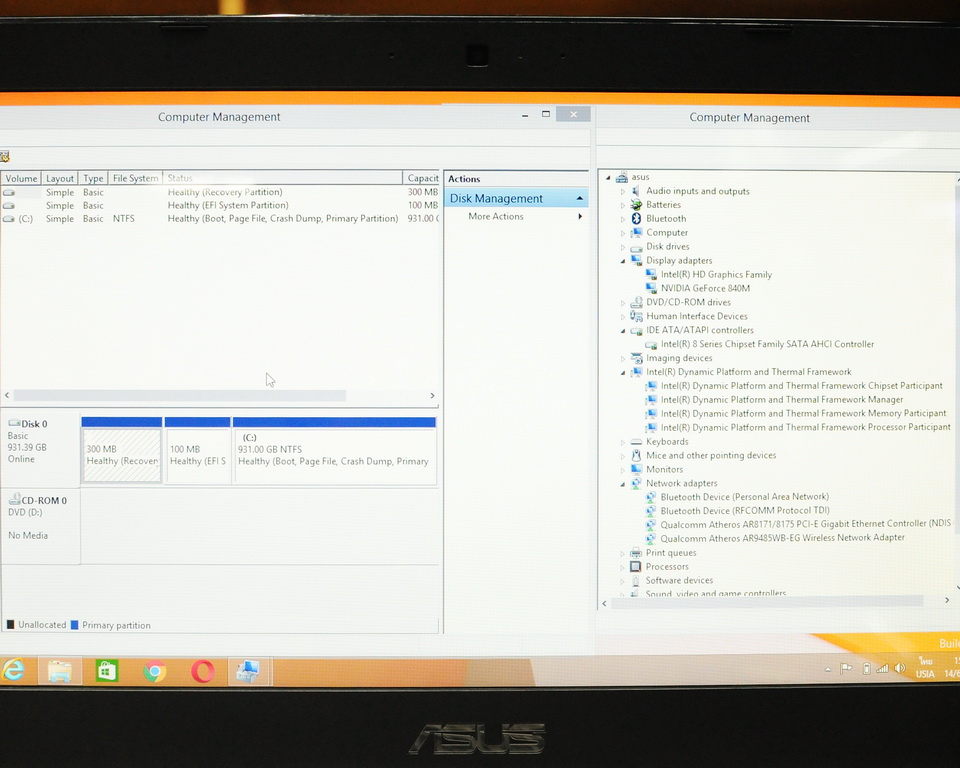Select NVIDIA GeForce 840M adapter
The image size is (960, 768).
pos(705,288)
